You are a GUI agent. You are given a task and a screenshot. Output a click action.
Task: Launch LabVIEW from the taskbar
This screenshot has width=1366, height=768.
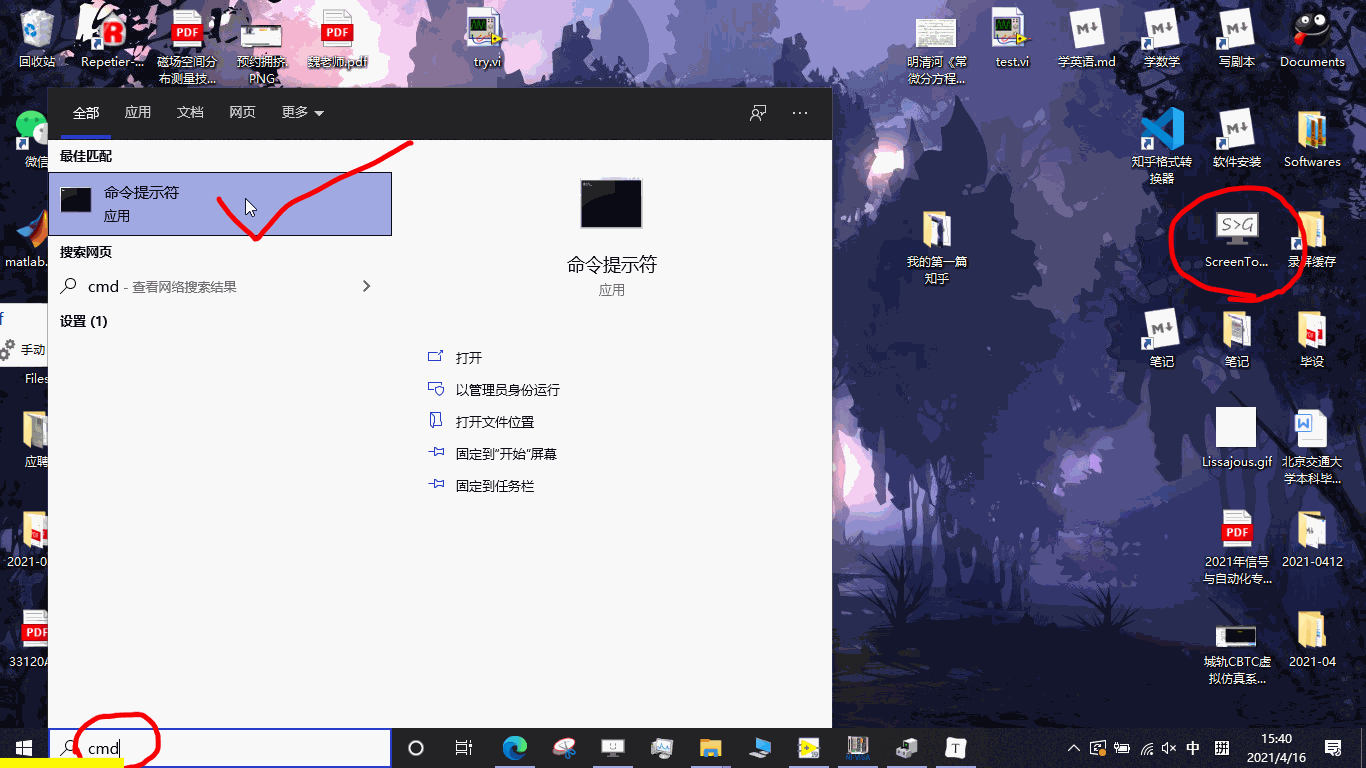808,747
